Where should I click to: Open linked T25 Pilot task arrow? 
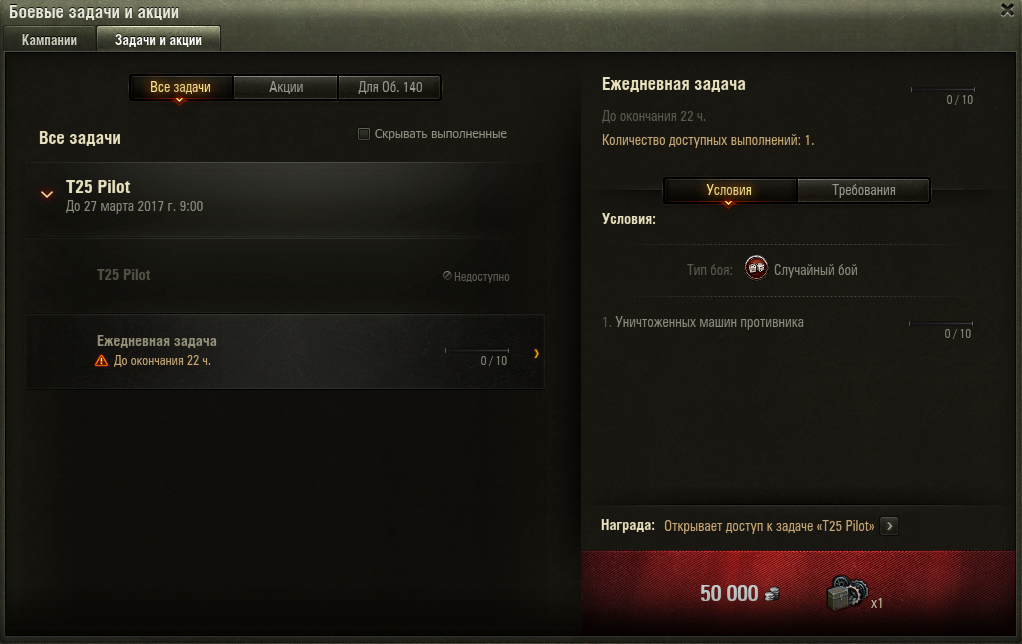pyautogui.click(x=889, y=526)
